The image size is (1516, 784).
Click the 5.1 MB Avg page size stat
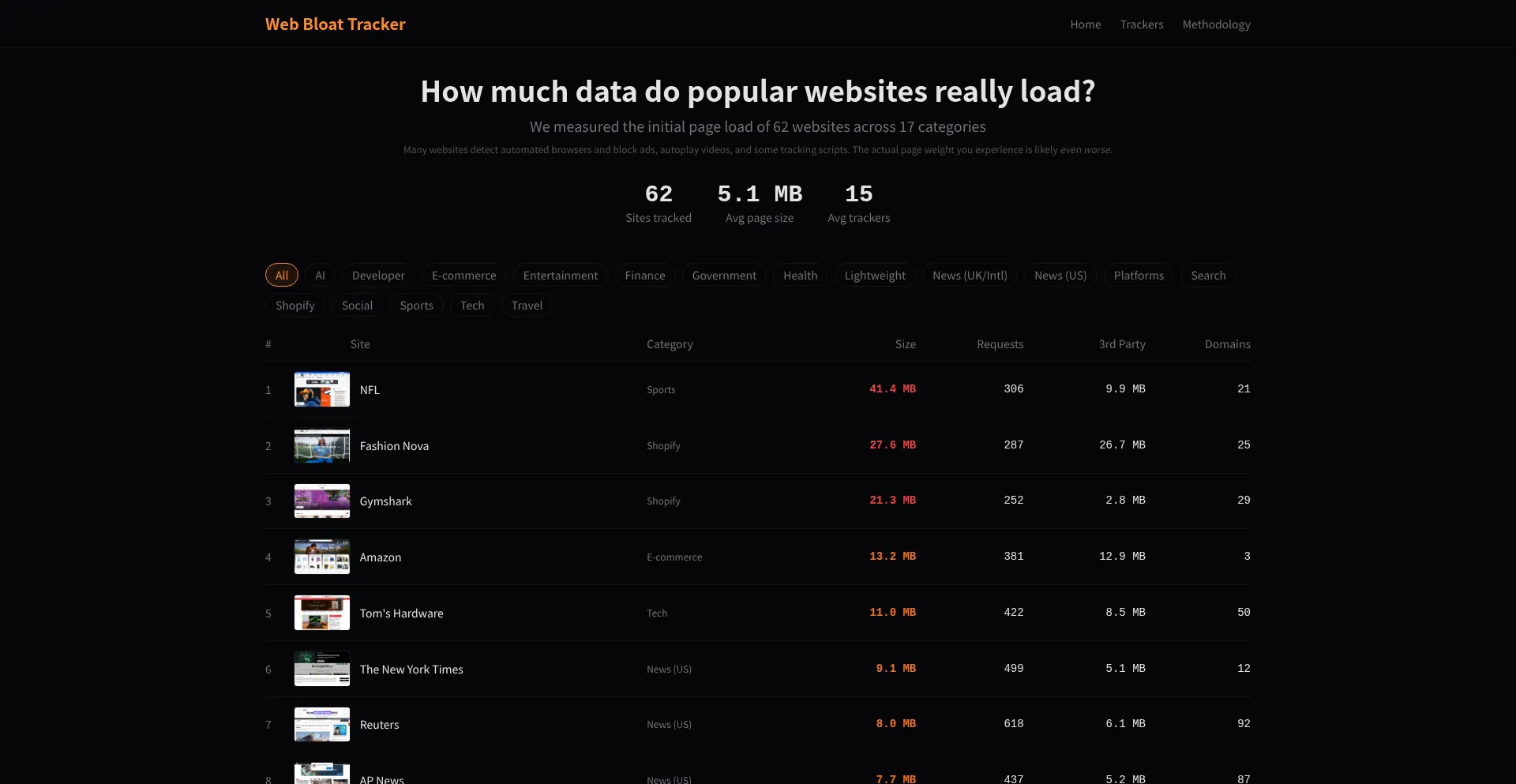pos(760,203)
